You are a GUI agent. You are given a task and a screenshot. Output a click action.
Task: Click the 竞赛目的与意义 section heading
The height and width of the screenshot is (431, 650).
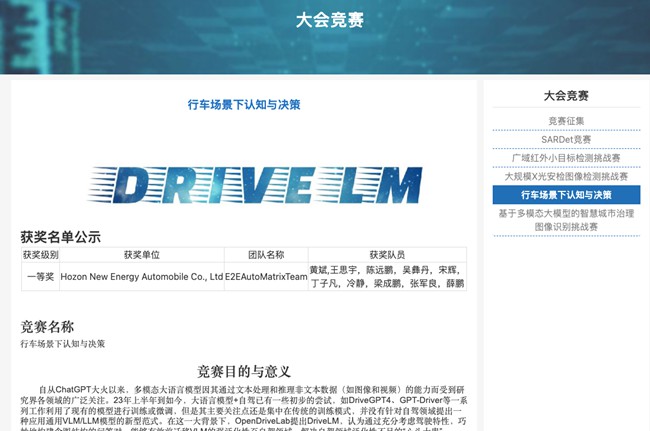243,371
